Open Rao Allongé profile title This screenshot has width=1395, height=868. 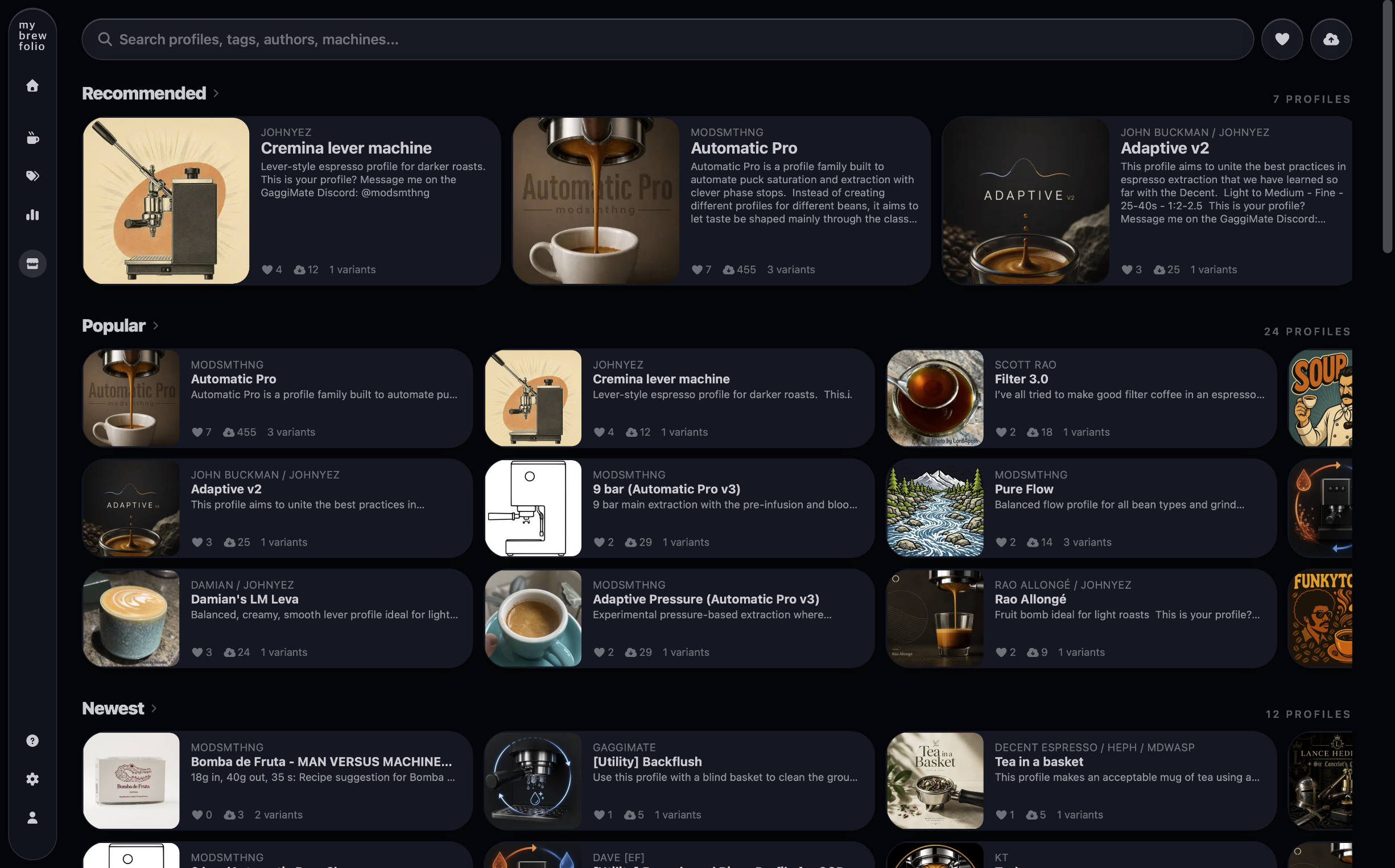pyautogui.click(x=1030, y=600)
